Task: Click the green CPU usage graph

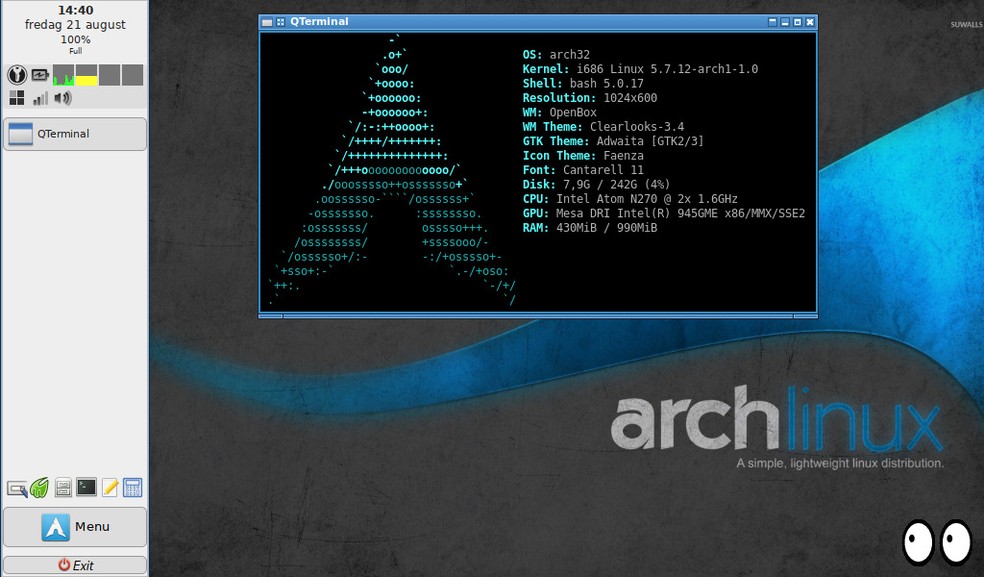Action: click(63, 75)
